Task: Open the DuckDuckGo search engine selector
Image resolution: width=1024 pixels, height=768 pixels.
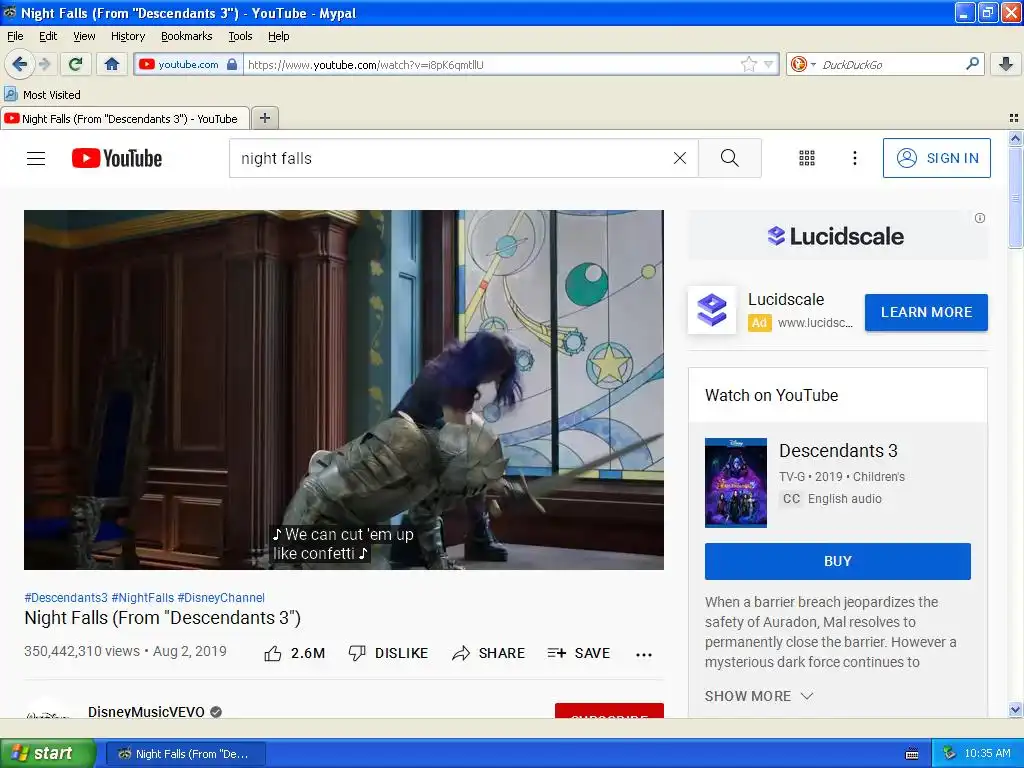Action: (x=803, y=64)
